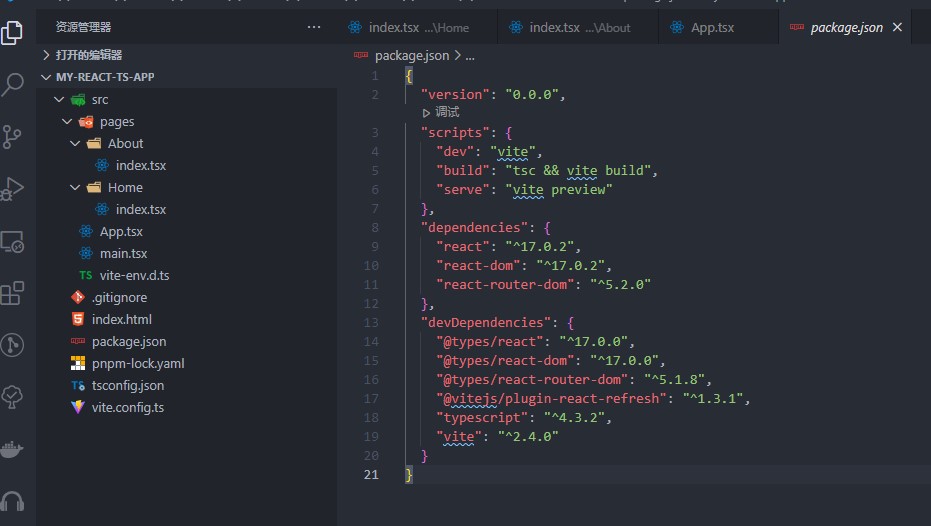
Task: Switch to index.tsx Home tab
Action: [x=417, y=27]
